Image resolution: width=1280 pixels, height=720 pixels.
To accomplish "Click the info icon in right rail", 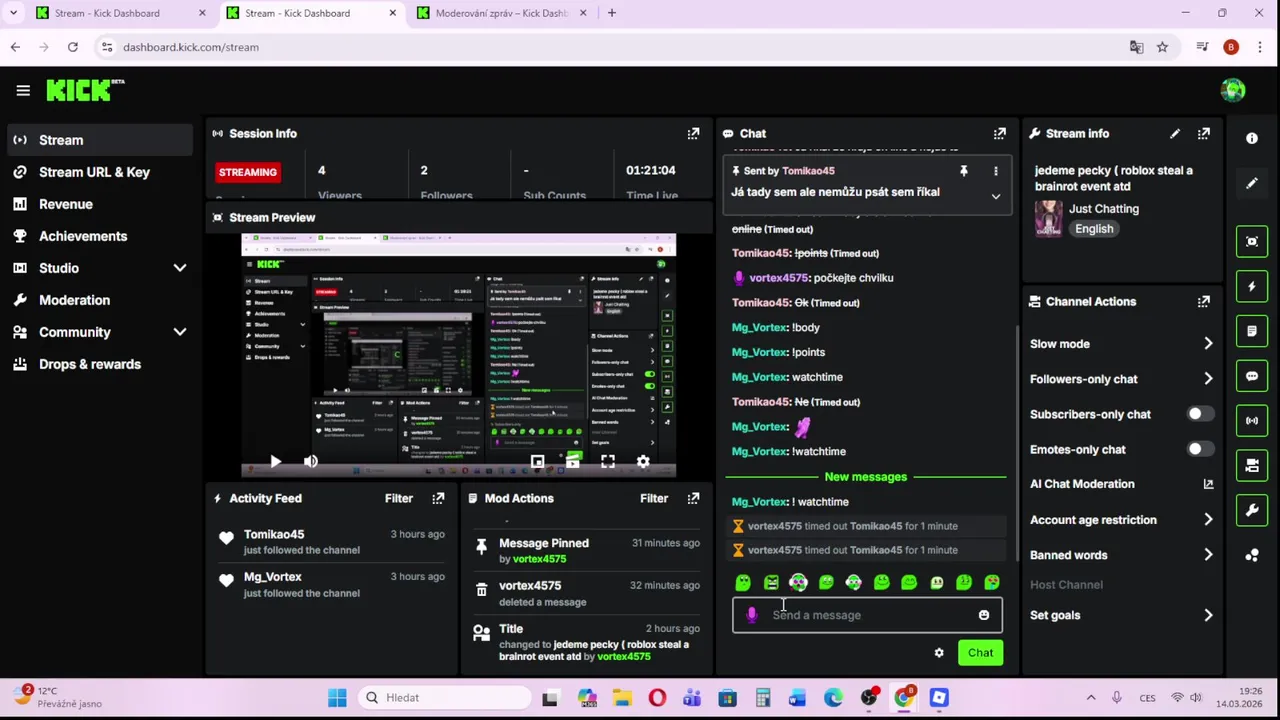I will coord(1252,139).
